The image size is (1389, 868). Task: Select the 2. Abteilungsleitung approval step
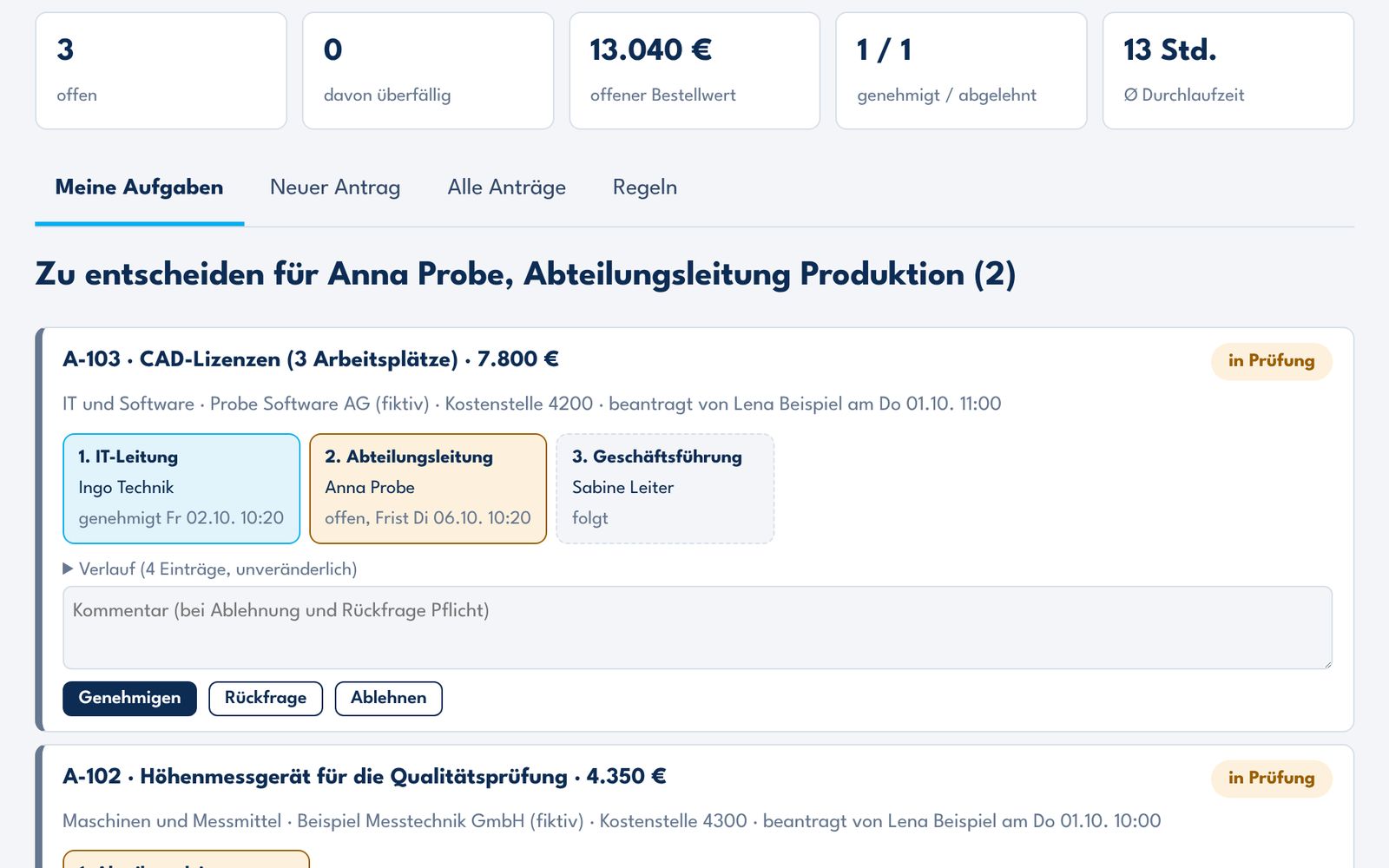click(x=428, y=489)
